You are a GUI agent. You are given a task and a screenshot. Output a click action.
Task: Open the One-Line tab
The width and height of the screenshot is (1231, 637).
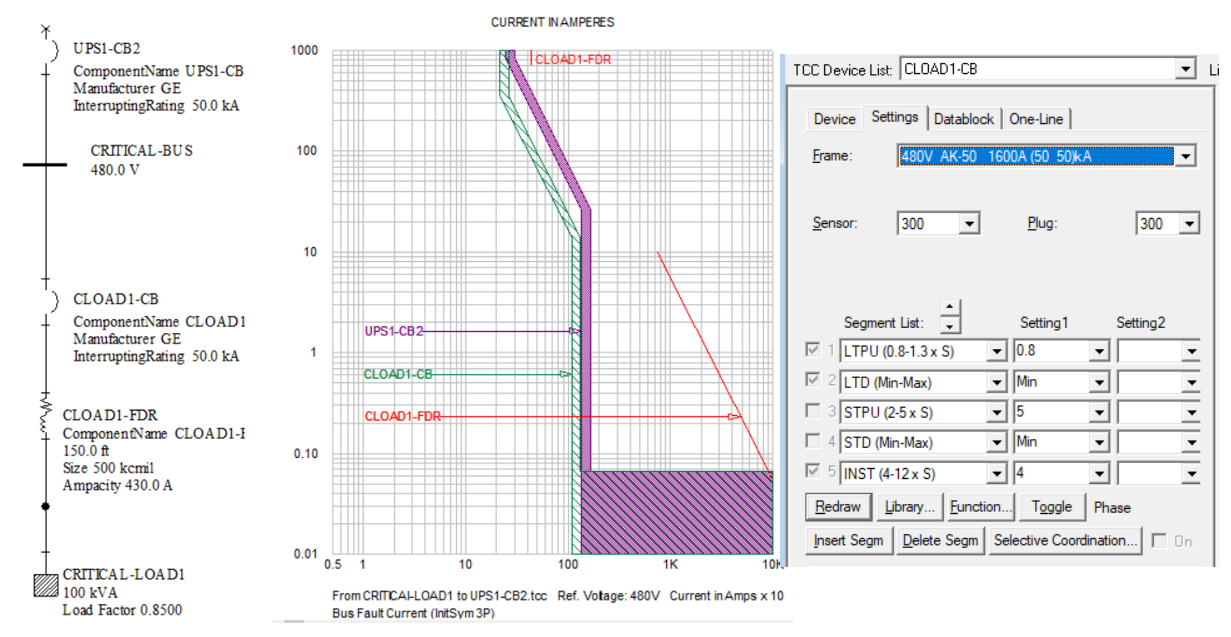coord(1036,119)
